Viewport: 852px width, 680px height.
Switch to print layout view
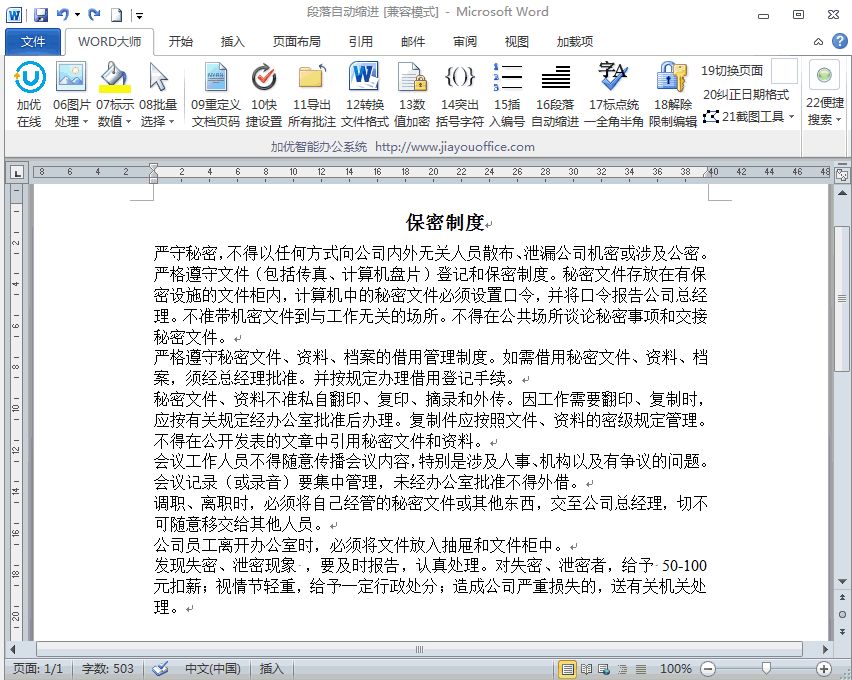click(567, 669)
